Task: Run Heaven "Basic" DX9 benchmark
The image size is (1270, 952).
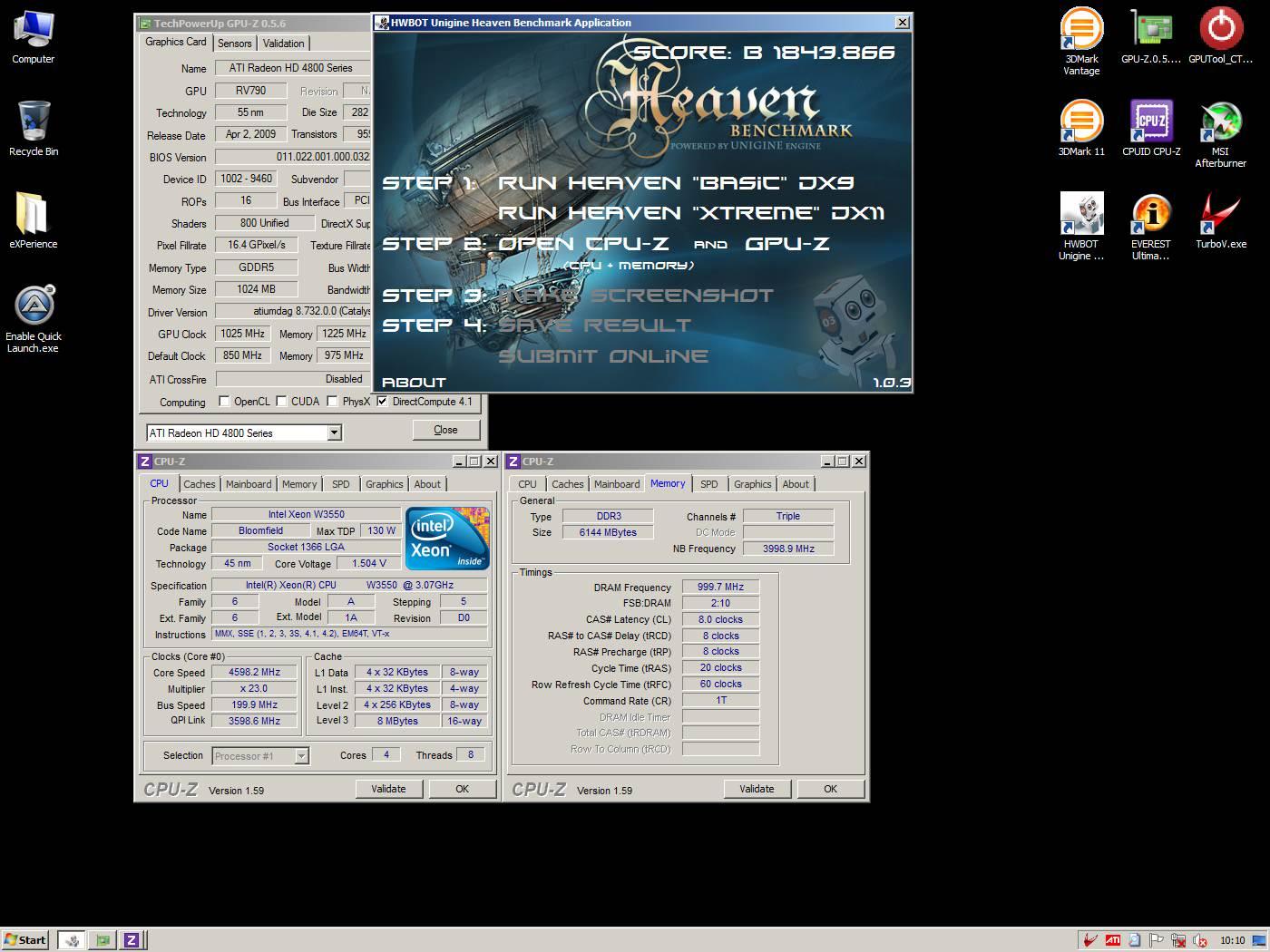Action: [676, 183]
